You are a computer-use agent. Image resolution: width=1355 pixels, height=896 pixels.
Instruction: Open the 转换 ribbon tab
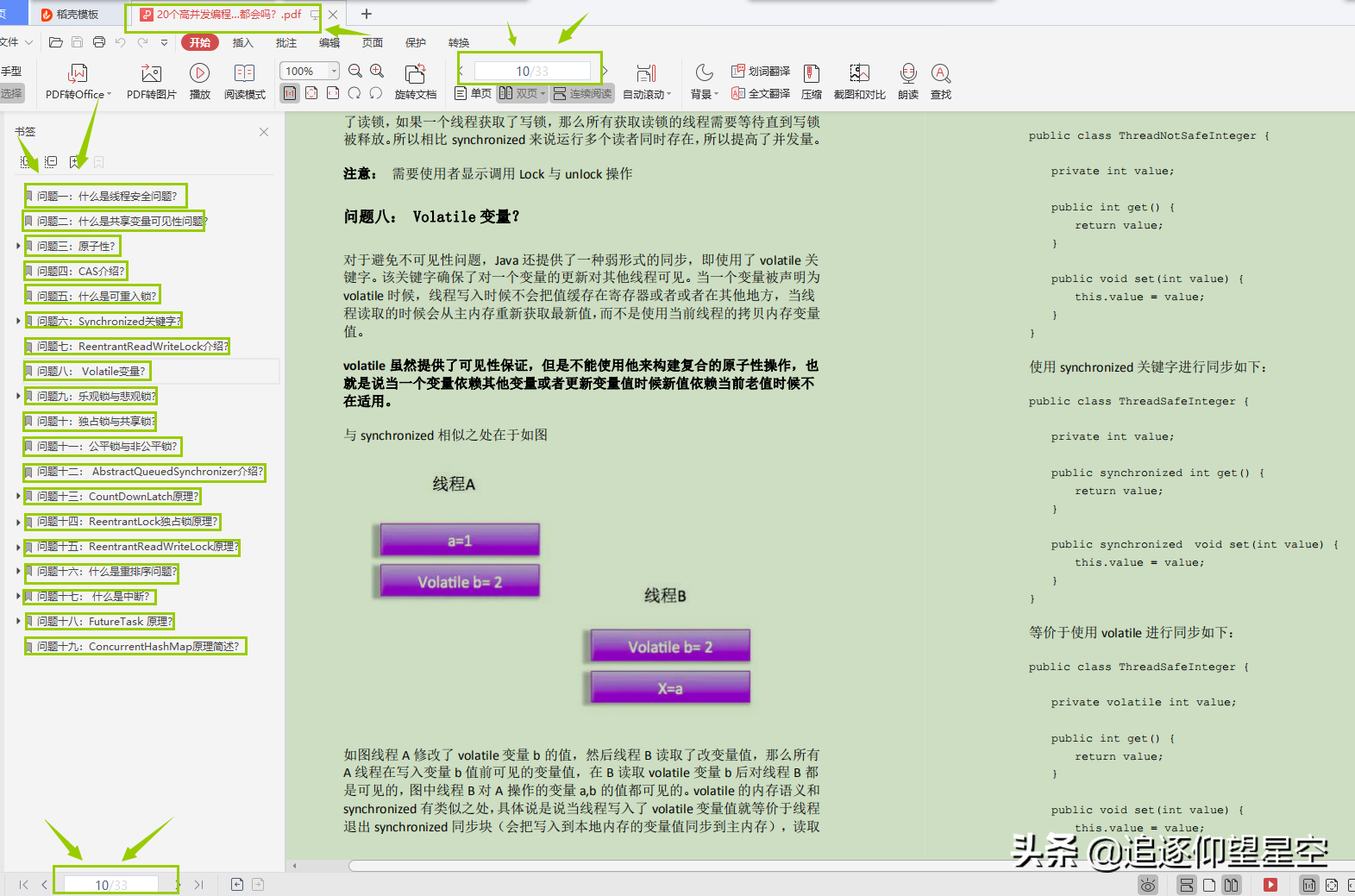[x=459, y=42]
